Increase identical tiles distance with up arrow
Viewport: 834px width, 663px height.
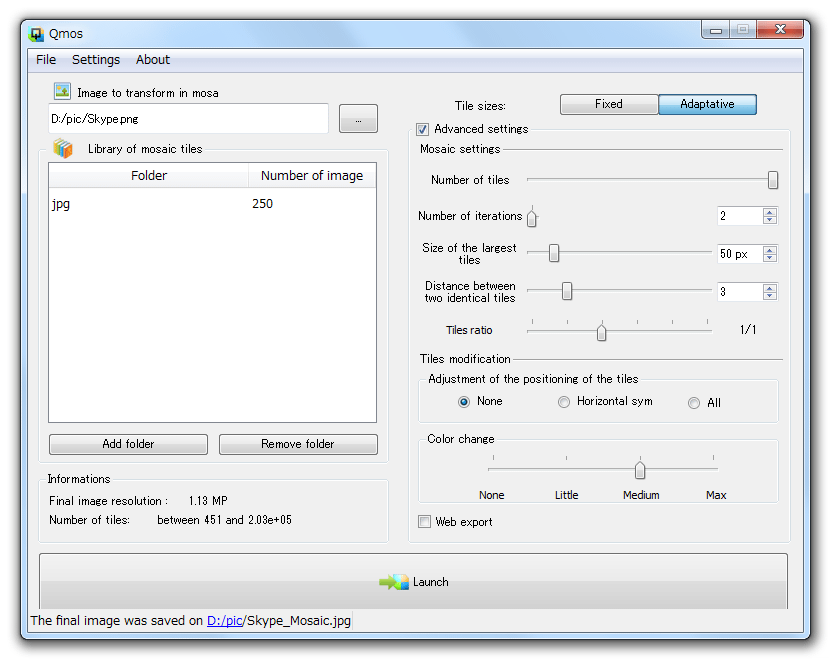click(x=769, y=288)
